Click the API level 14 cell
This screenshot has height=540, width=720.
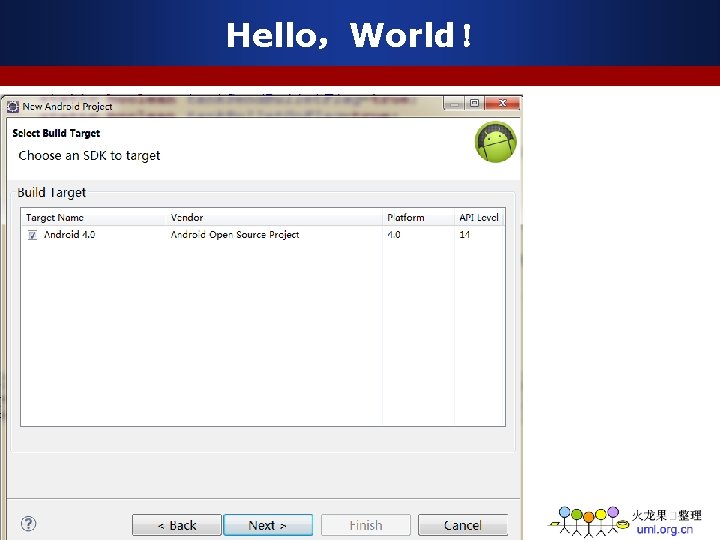coord(464,235)
